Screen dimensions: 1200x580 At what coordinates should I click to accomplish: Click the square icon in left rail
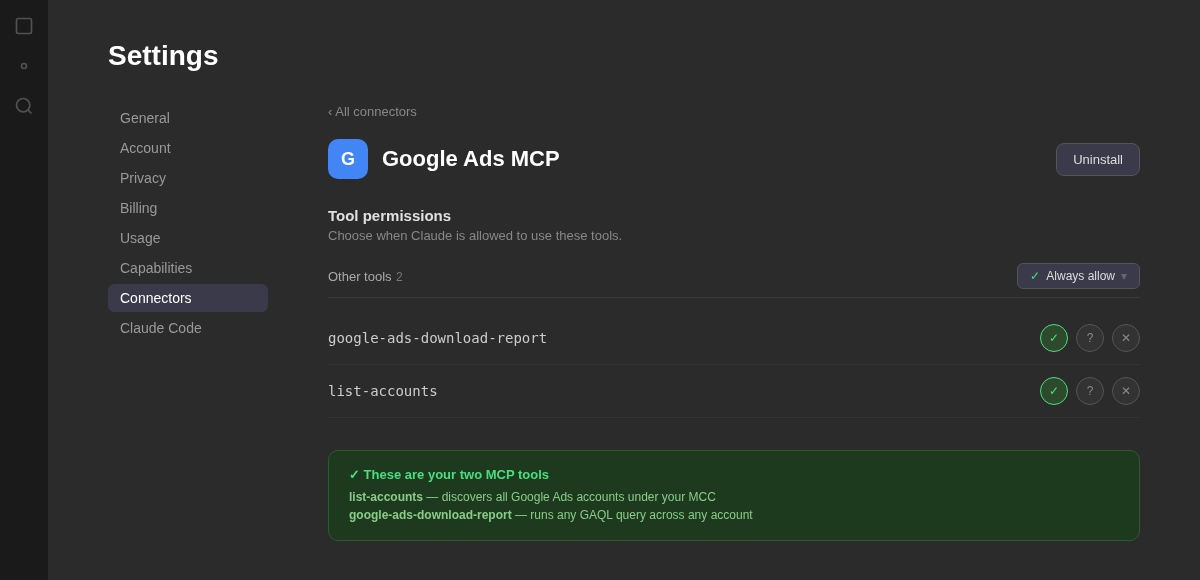(x=24, y=26)
